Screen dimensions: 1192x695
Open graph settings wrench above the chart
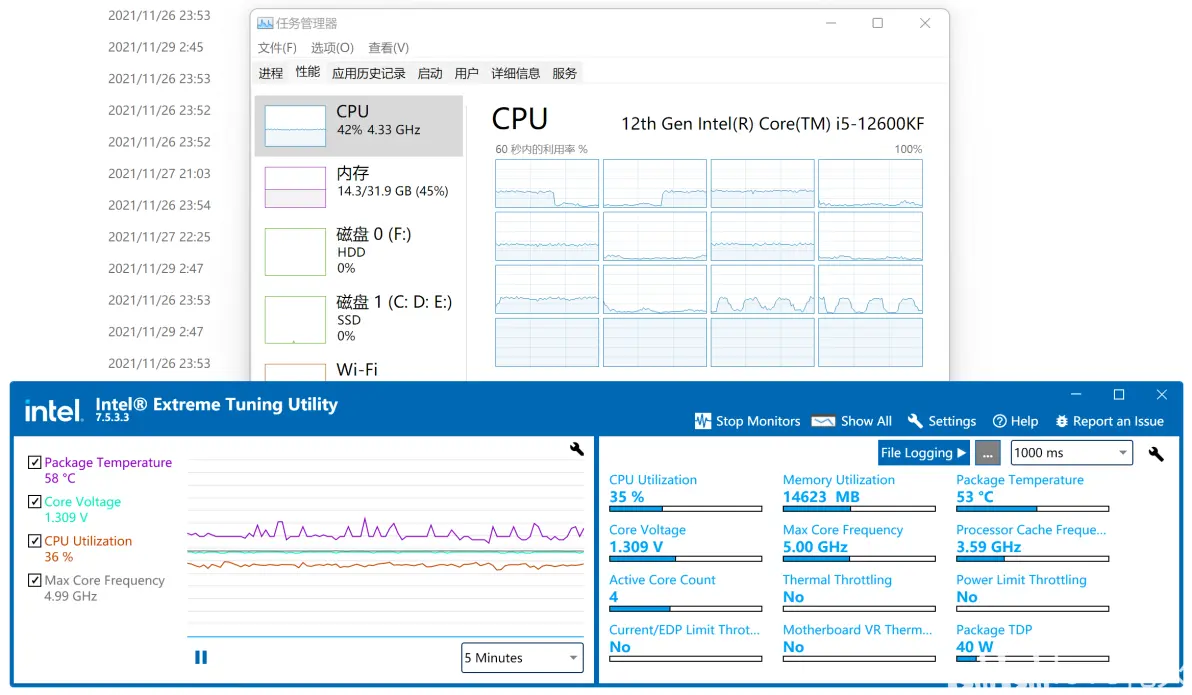(x=576, y=449)
